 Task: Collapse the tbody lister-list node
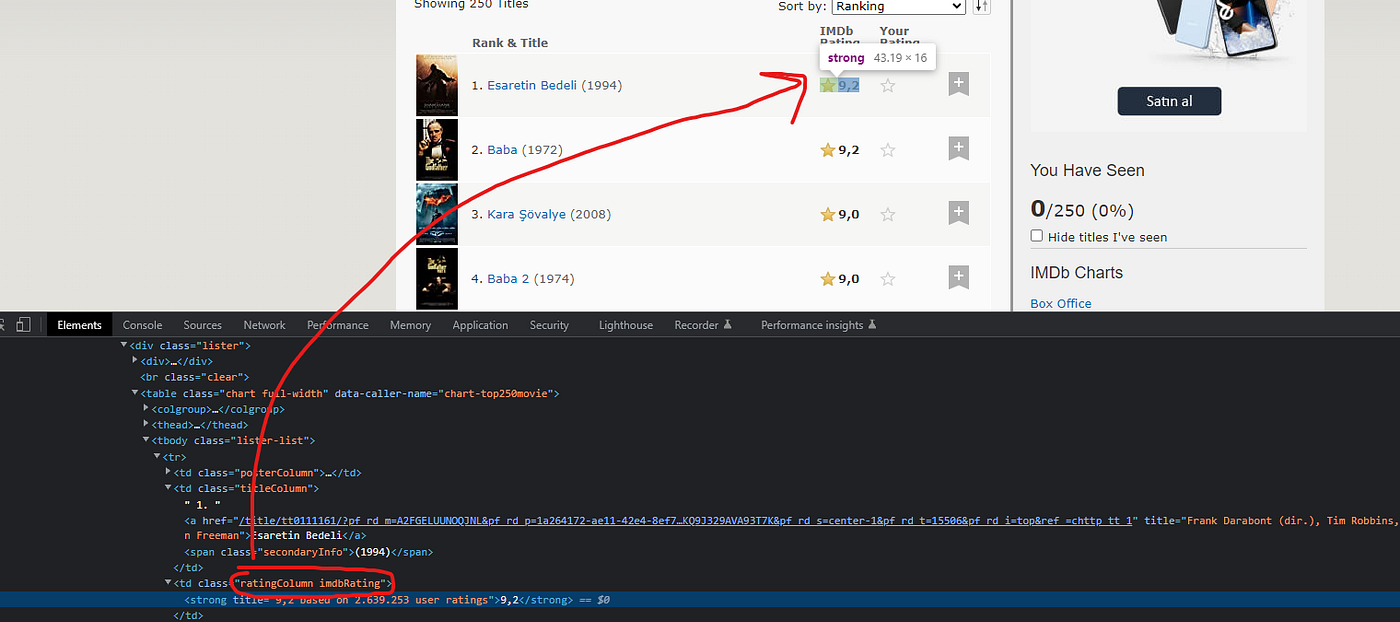click(146, 440)
